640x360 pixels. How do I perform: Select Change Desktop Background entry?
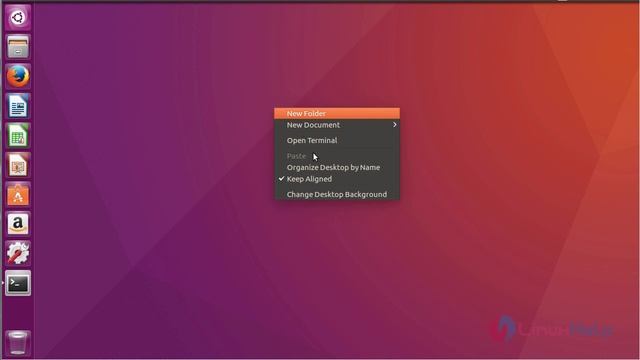337,194
